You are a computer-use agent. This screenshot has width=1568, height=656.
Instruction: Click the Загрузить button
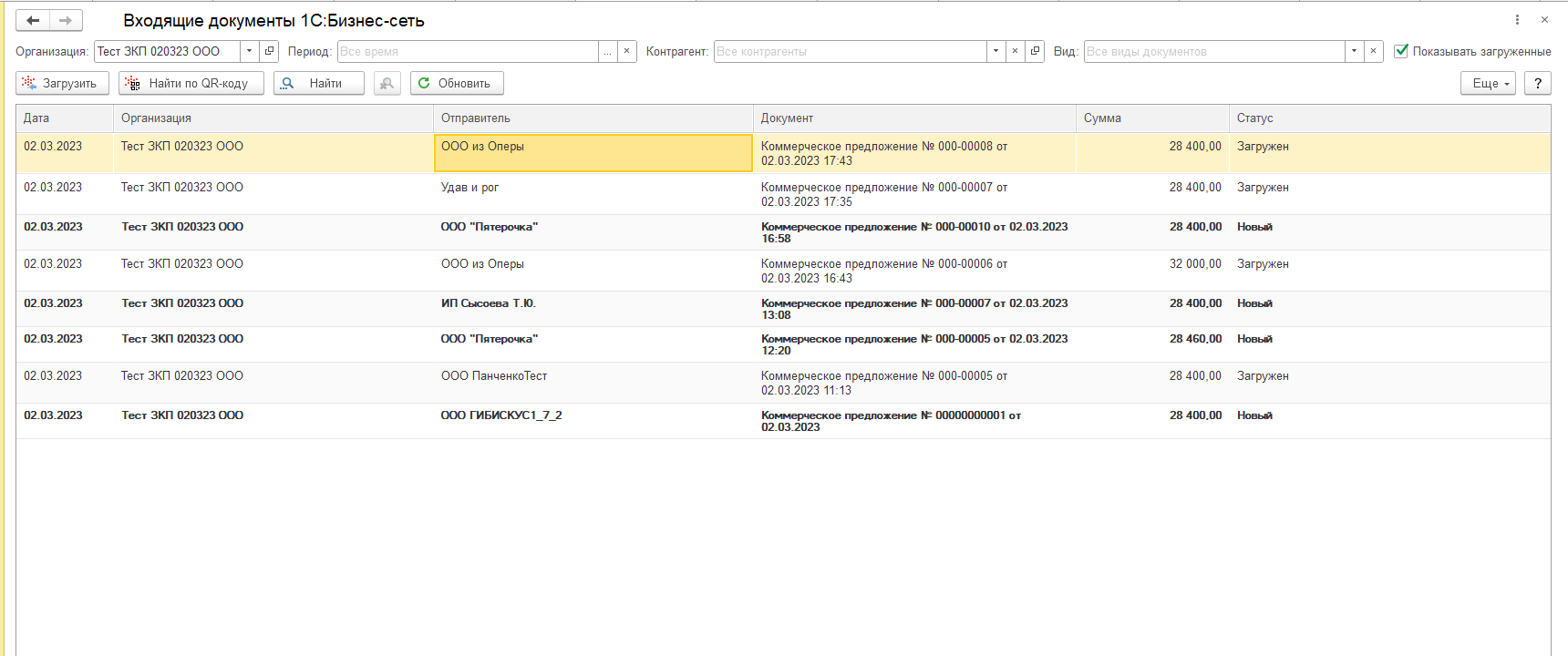pos(62,83)
